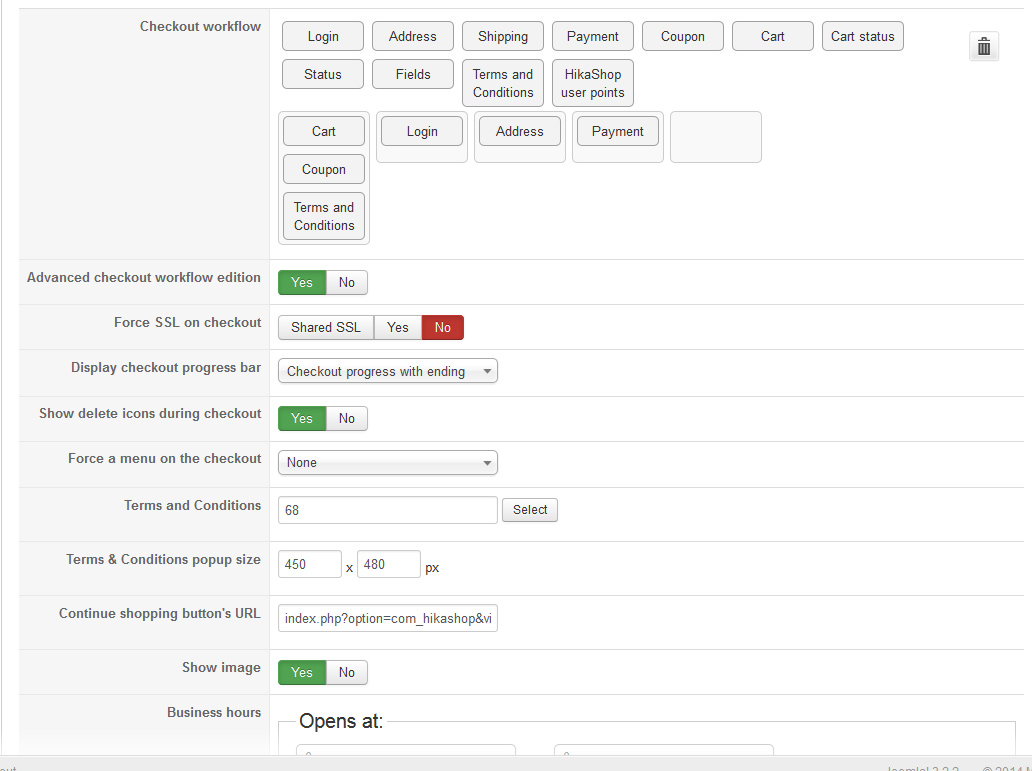Set Show image to No
The image size is (1032, 771).
click(347, 672)
